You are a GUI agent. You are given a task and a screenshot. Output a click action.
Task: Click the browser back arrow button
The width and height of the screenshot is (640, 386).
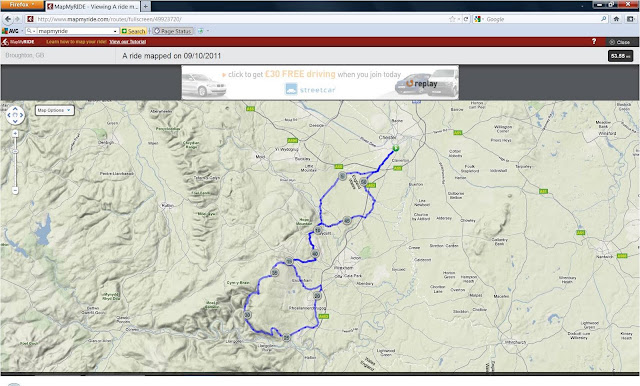point(8,19)
